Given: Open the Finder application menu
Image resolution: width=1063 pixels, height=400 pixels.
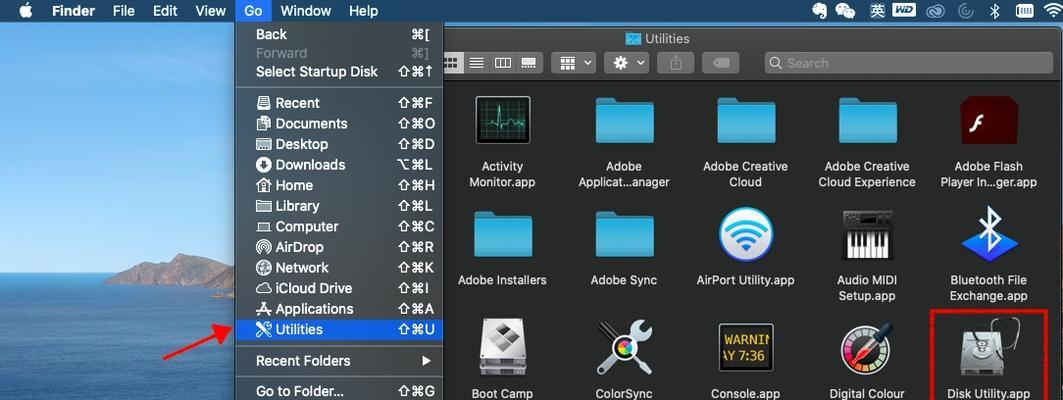Looking at the screenshot, I should pos(73,11).
